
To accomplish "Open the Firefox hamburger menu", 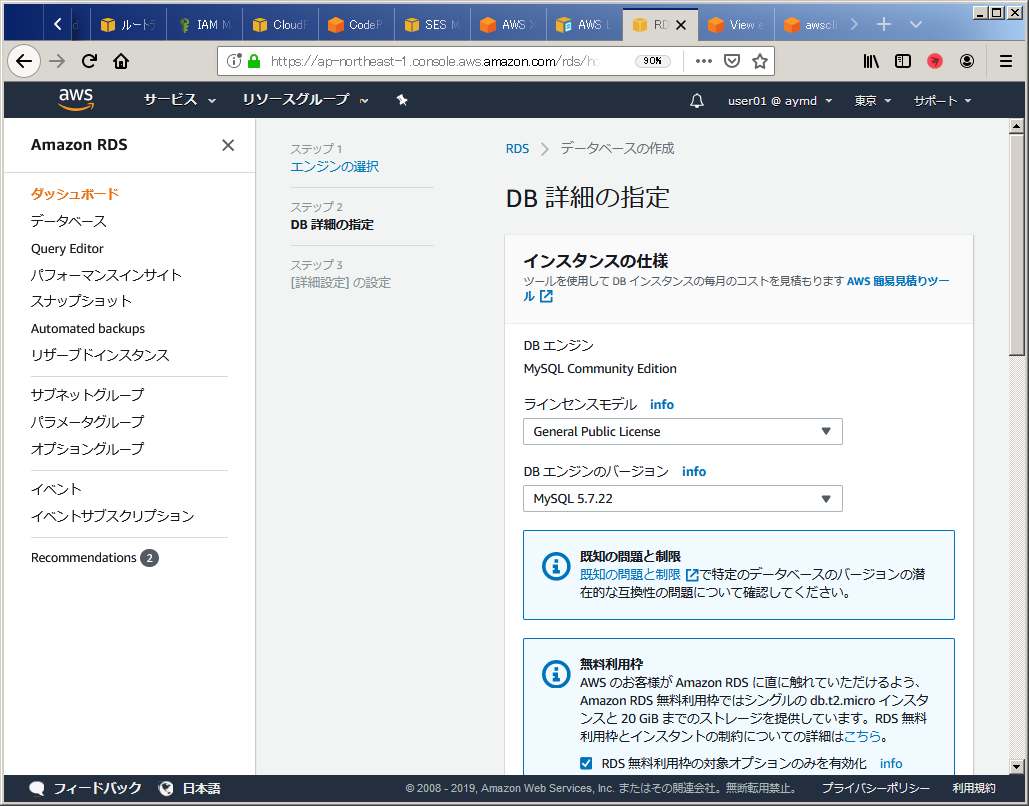I will [x=1005, y=61].
